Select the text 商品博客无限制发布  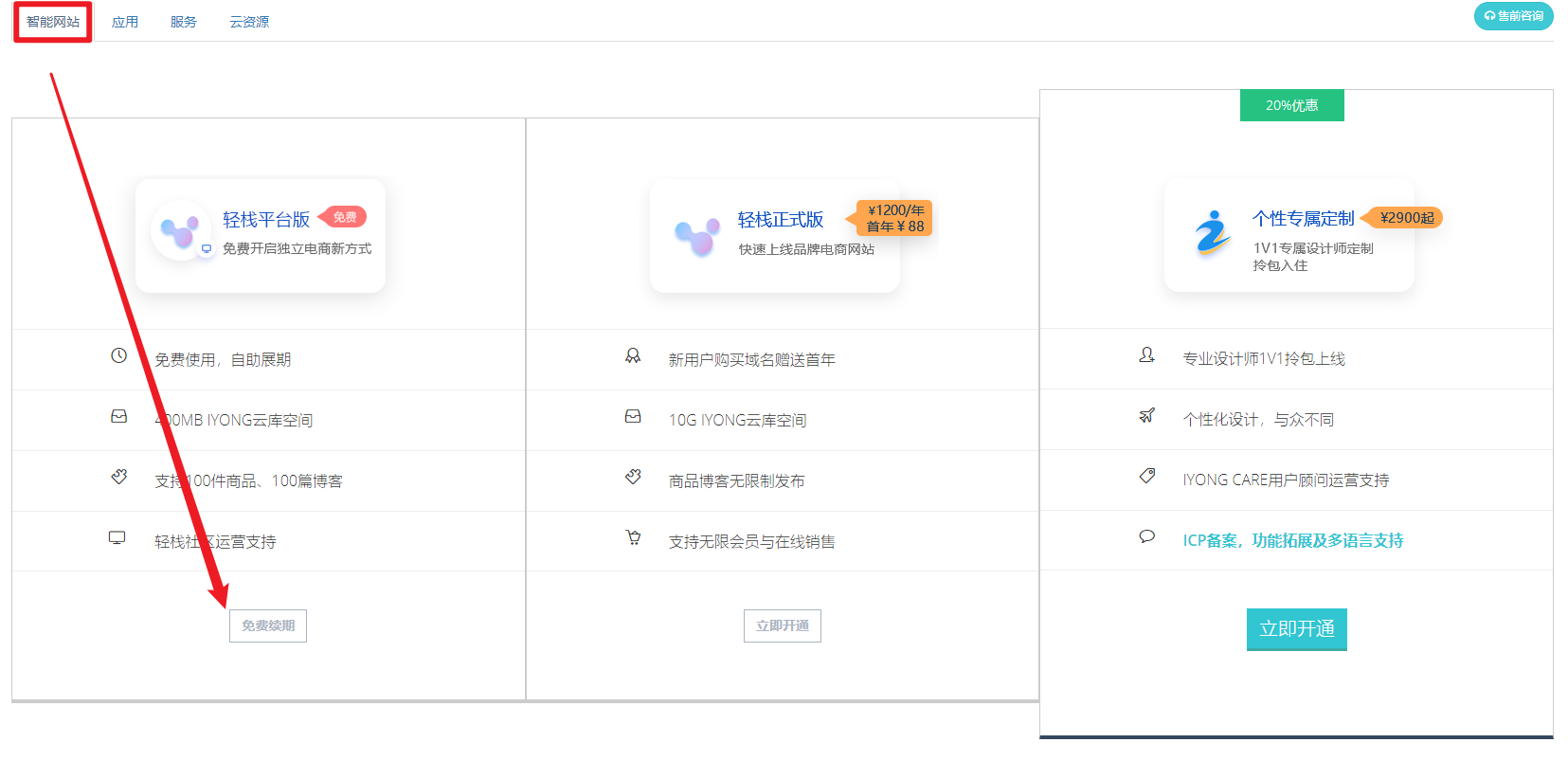(737, 480)
